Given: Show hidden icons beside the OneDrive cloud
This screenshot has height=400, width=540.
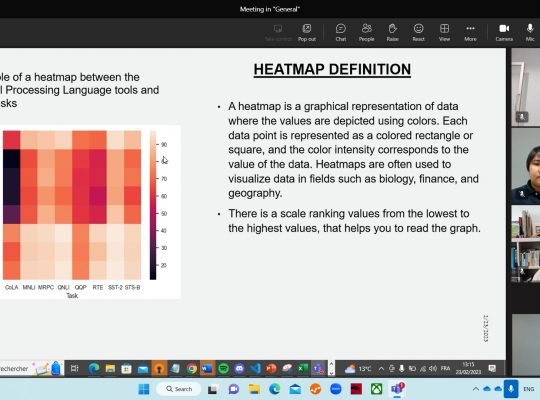Looking at the screenshot, I should click(476, 389).
